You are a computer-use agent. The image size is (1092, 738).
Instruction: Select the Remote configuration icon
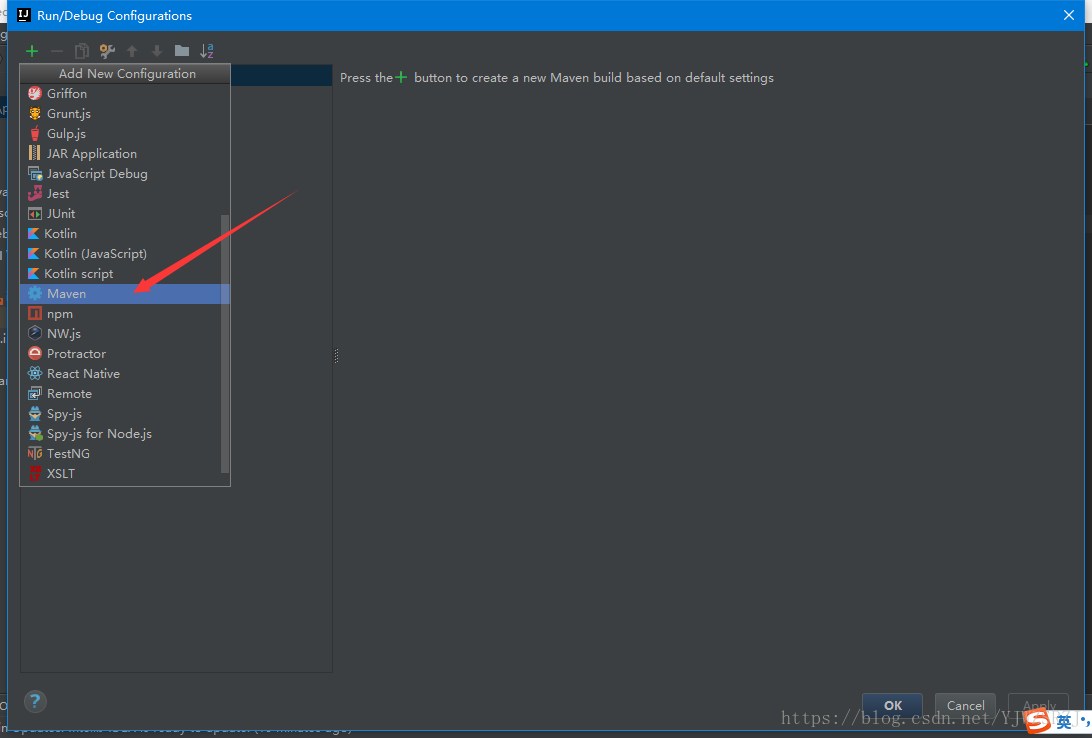pyautogui.click(x=35, y=394)
